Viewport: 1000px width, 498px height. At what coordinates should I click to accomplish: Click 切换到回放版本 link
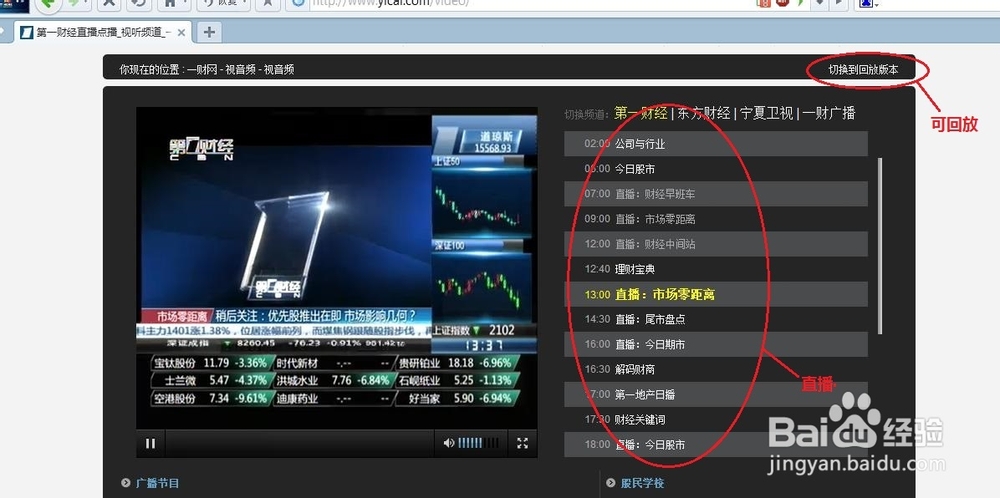click(863, 70)
